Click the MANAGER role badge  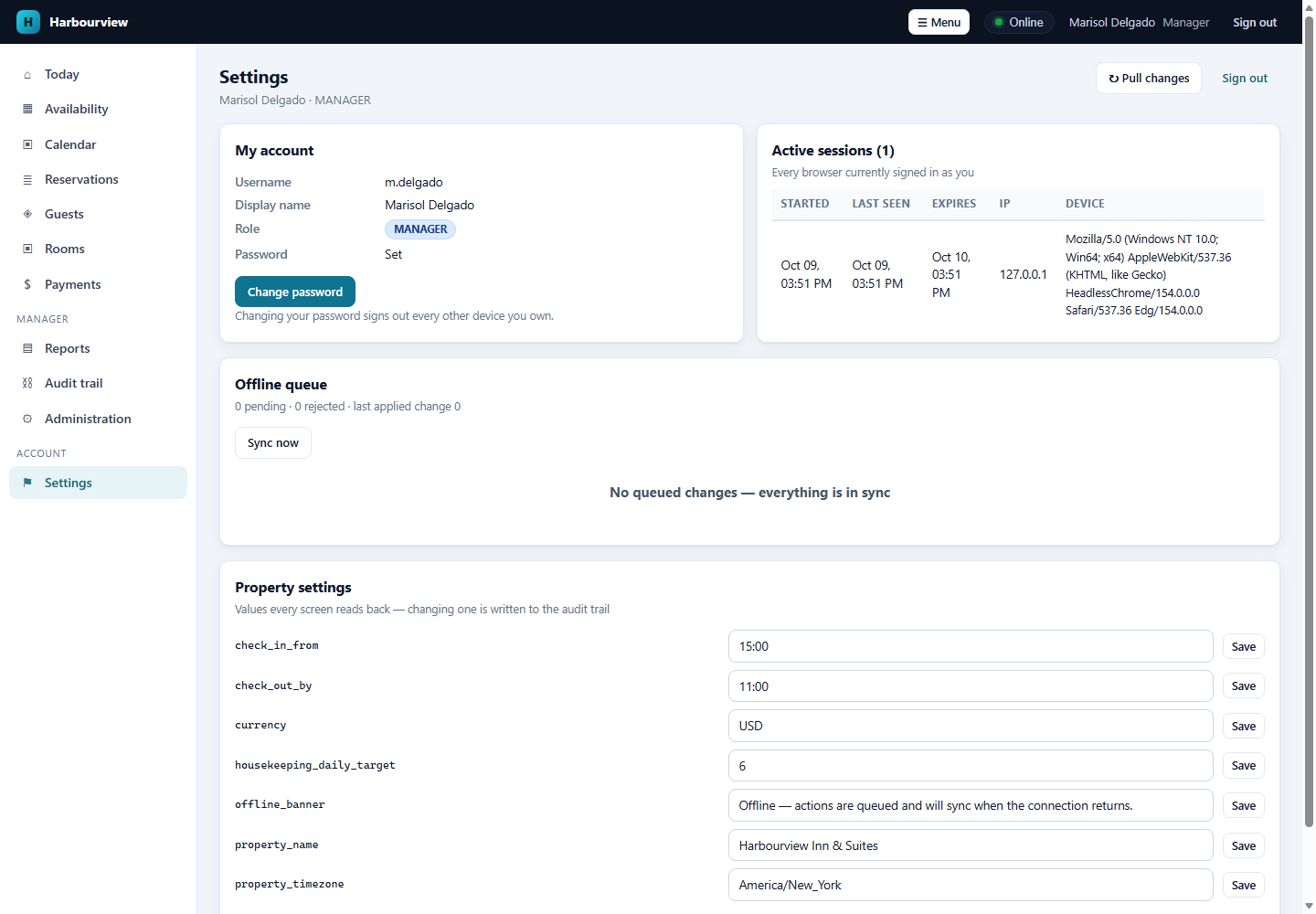(420, 229)
